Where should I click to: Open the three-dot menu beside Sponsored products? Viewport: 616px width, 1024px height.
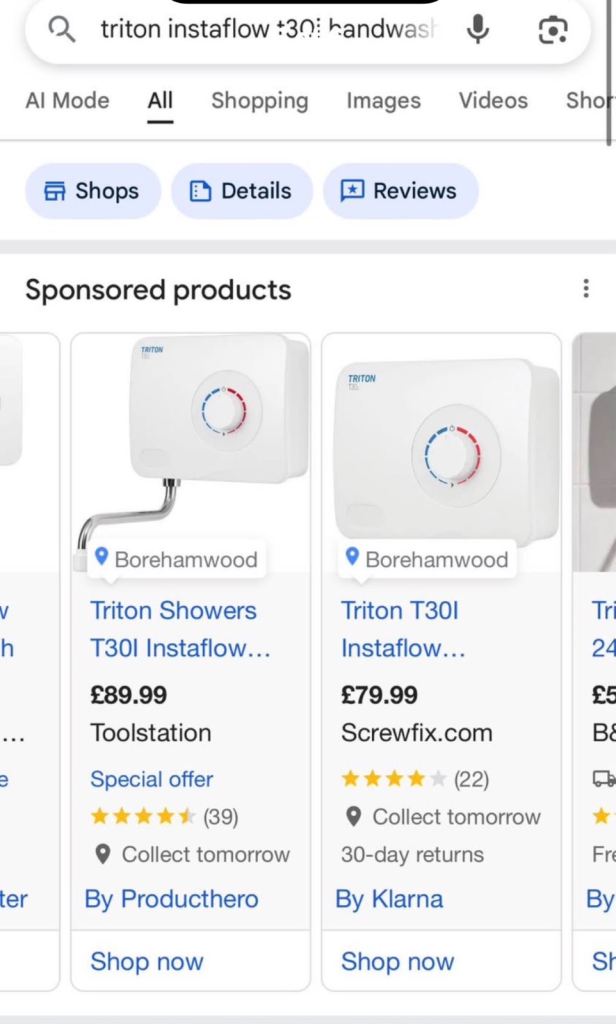tap(586, 288)
